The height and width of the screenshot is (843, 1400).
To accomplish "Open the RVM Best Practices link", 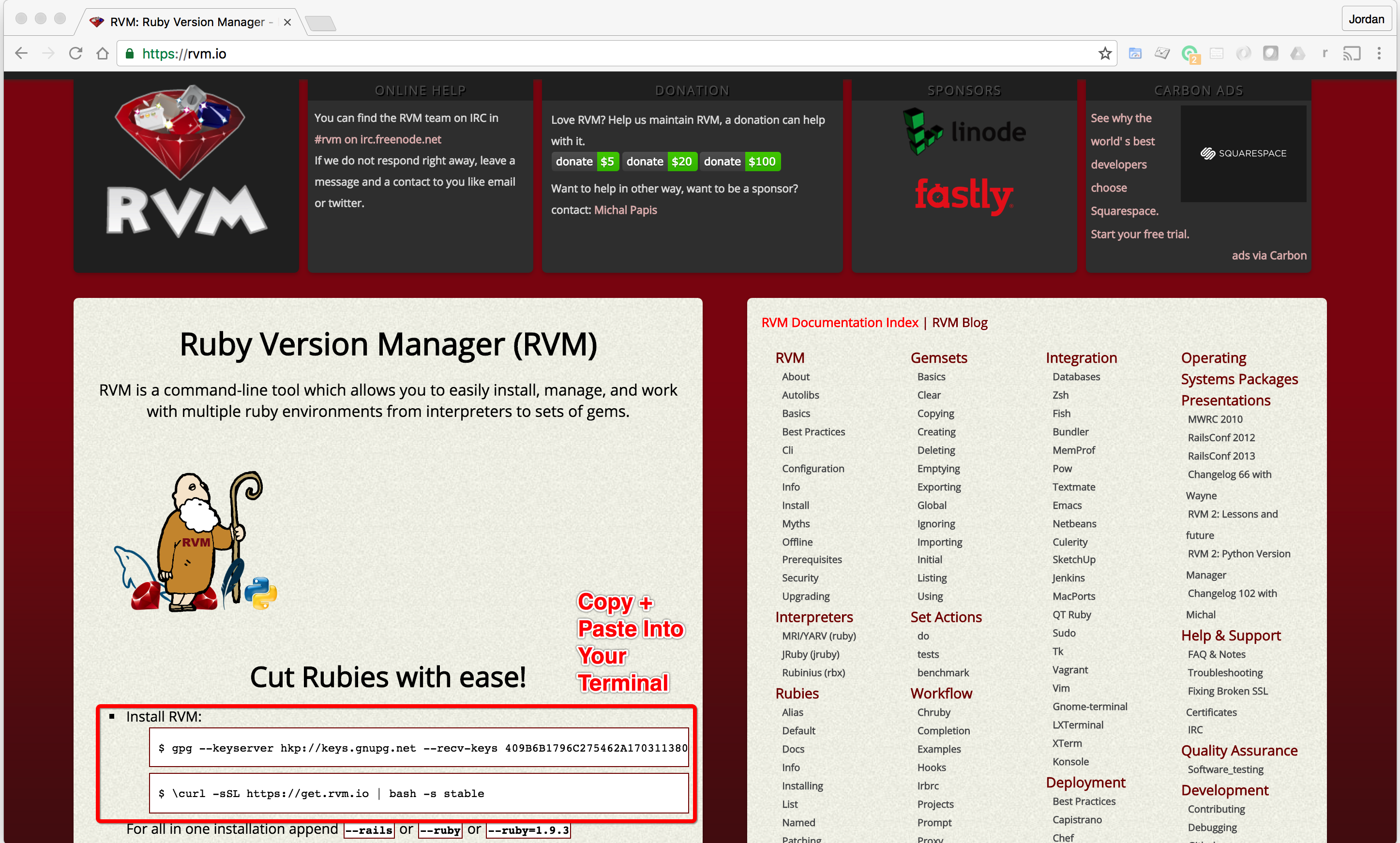I will (x=813, y=431).
